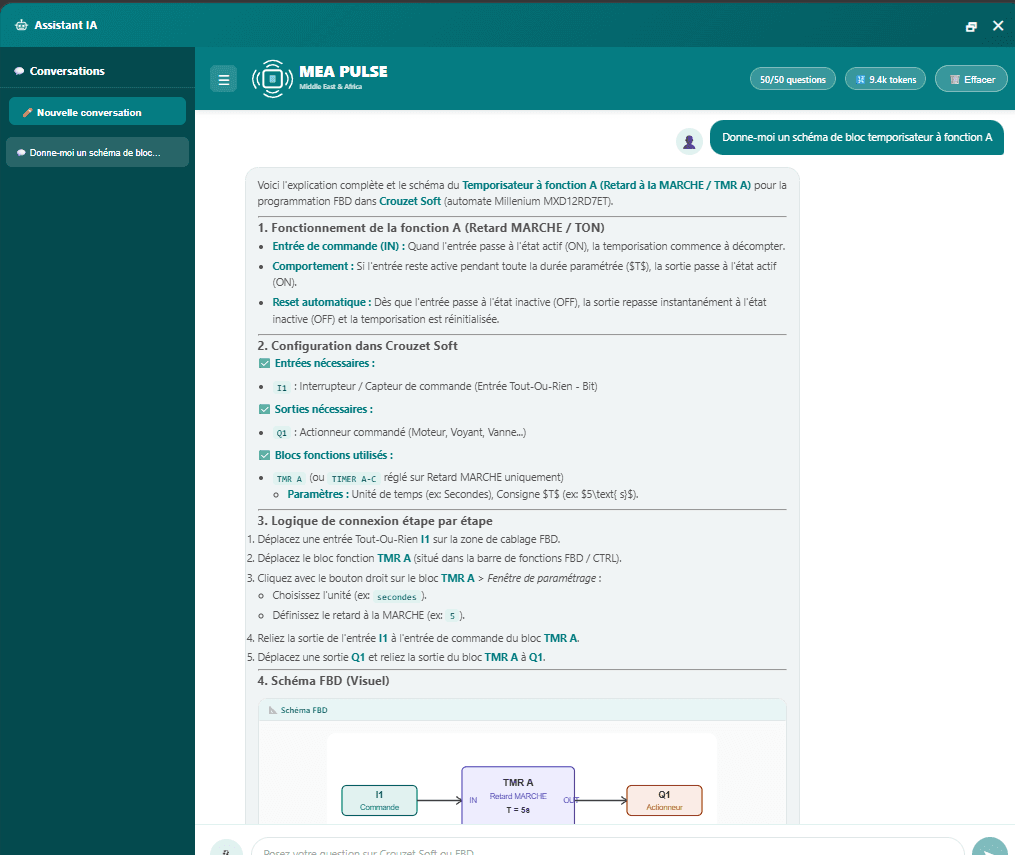Focus the question input field

[607, 849]
